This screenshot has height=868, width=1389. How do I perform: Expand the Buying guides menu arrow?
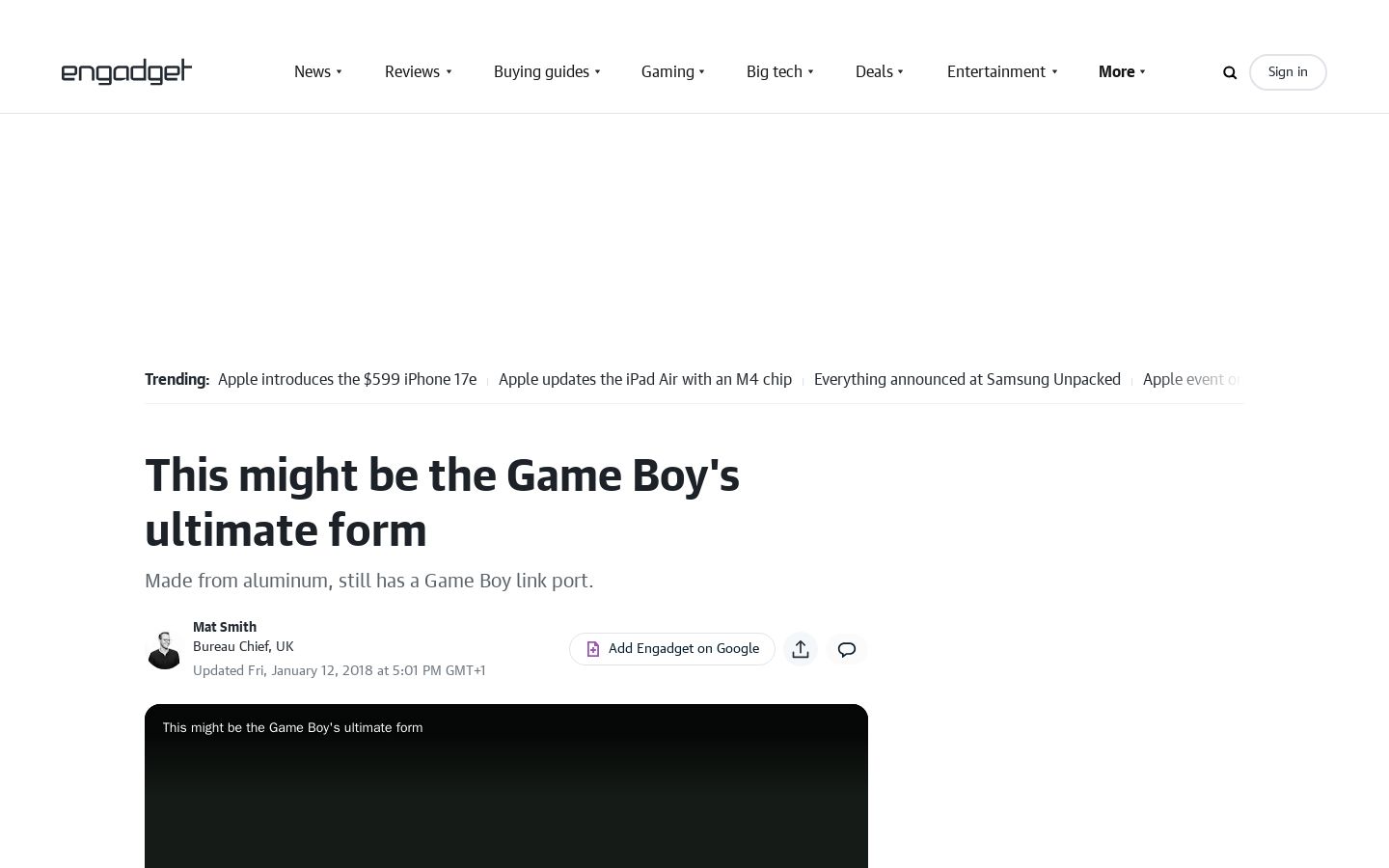pyautogui.click(x=597, y=72)
